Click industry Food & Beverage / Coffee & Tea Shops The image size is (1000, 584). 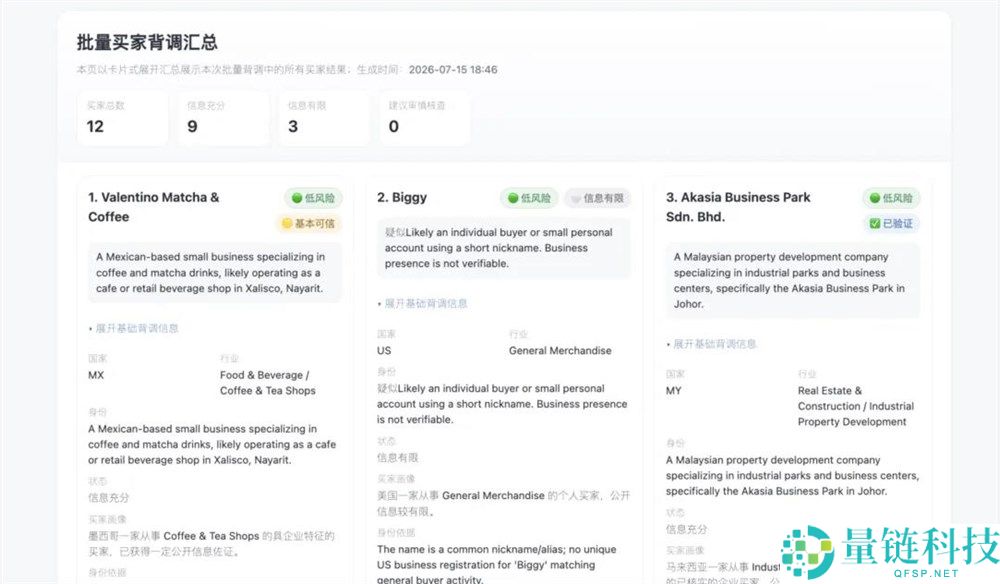[268, 383]
